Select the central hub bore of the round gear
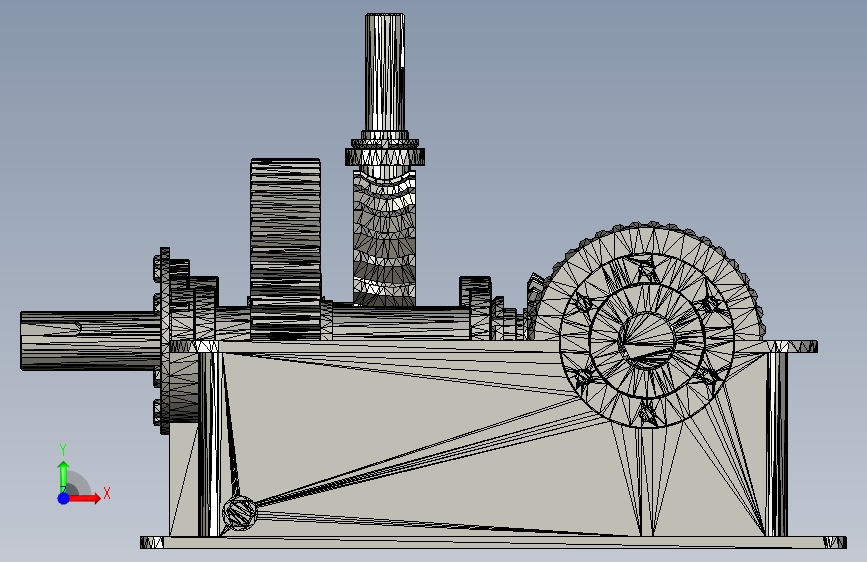867x562 pixels. [647, 340]
